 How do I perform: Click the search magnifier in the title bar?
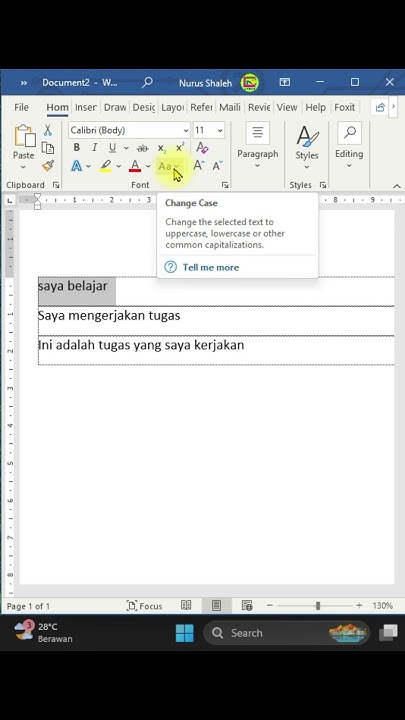(x=147, y=83)
